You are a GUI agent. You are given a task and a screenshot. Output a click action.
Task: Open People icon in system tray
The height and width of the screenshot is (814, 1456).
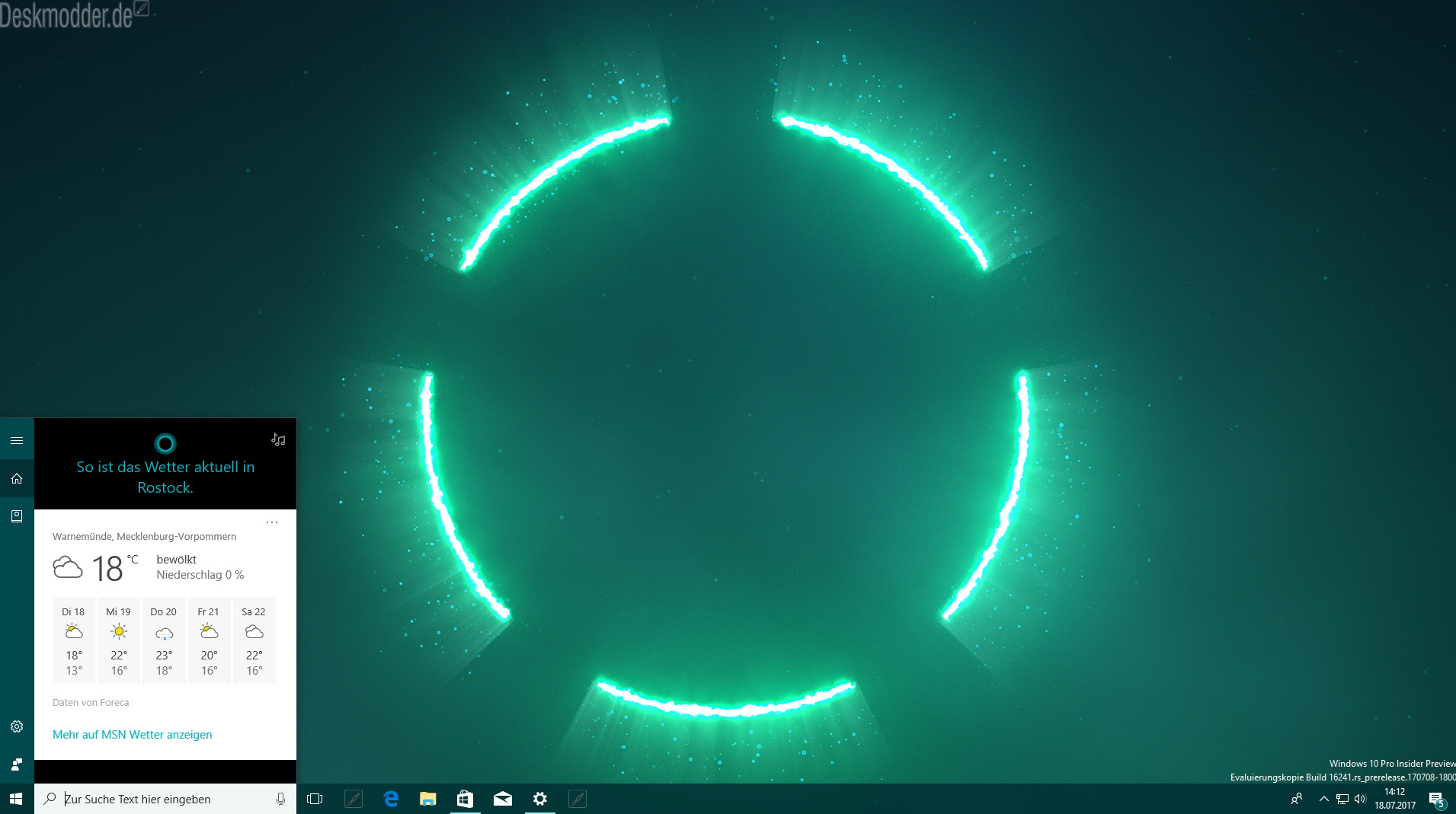pyautogui.click(x=1296, y=799)
